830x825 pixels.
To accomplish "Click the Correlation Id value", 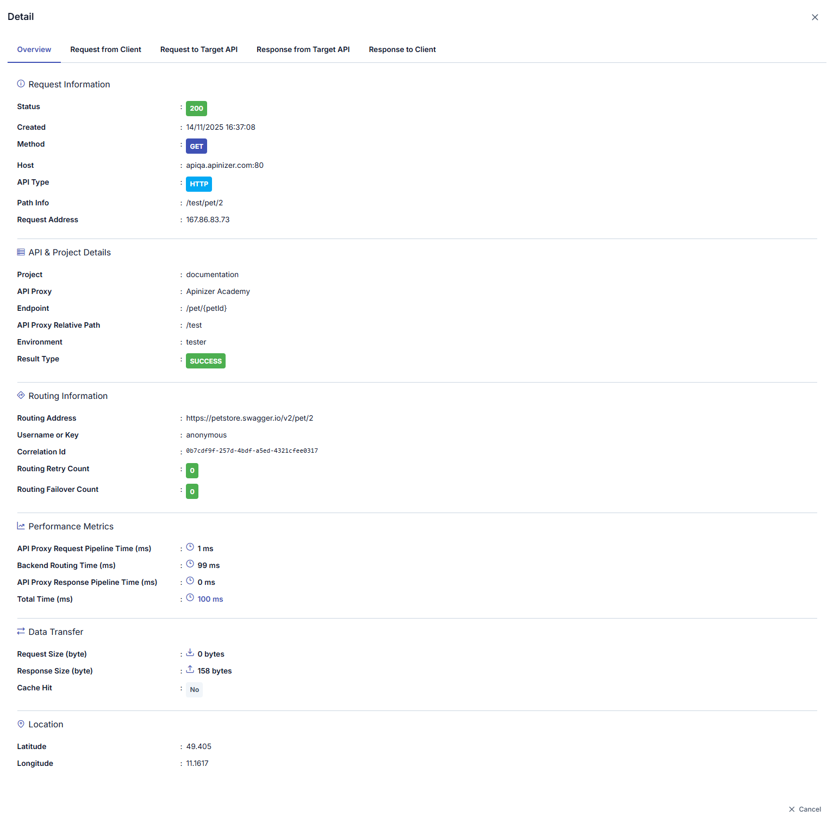I will tap(252, 451).
